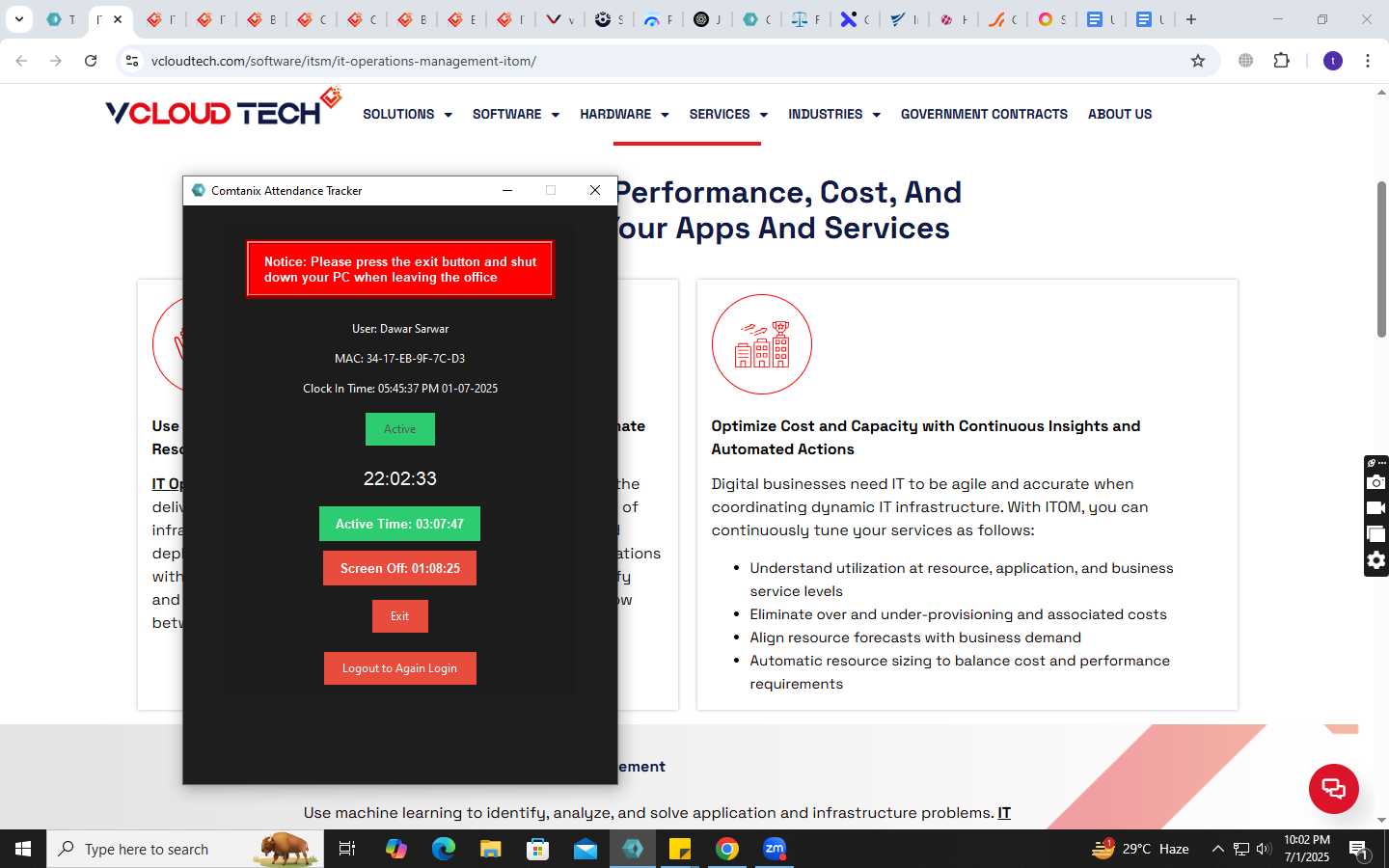1389x868 pixels.
Task: Open the red live chat bubble
Action: 1333,788
